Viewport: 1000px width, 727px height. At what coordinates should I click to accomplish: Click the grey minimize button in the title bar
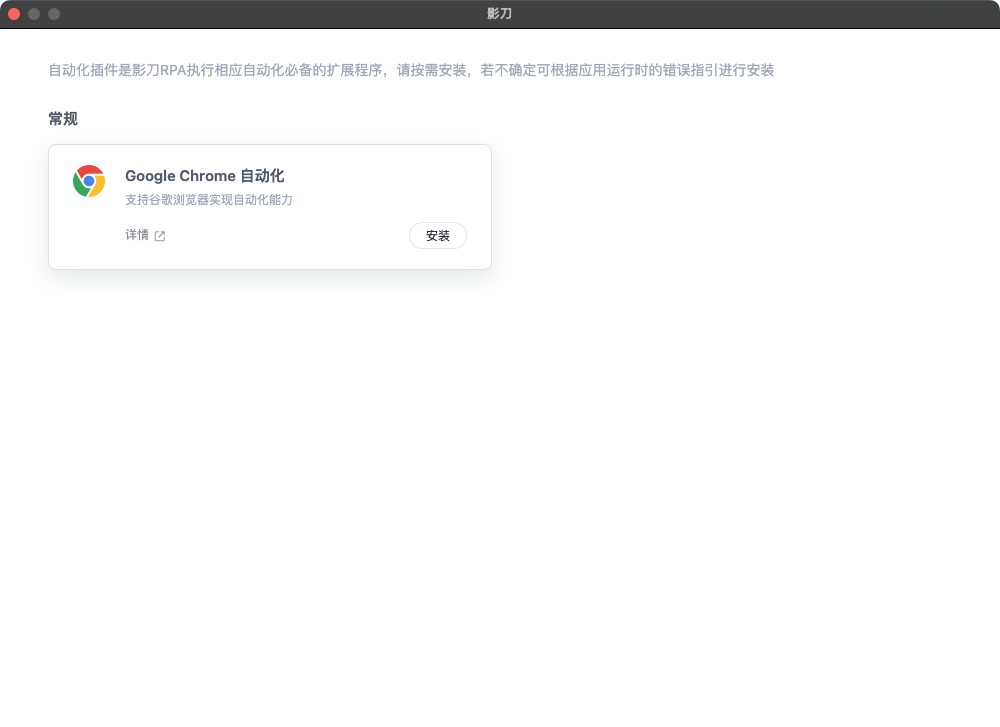click(x=34, y=14)
